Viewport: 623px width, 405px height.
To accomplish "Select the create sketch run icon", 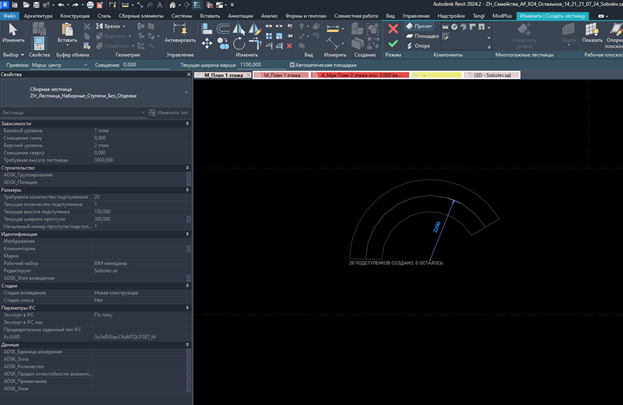I will [x=446, y=37].
